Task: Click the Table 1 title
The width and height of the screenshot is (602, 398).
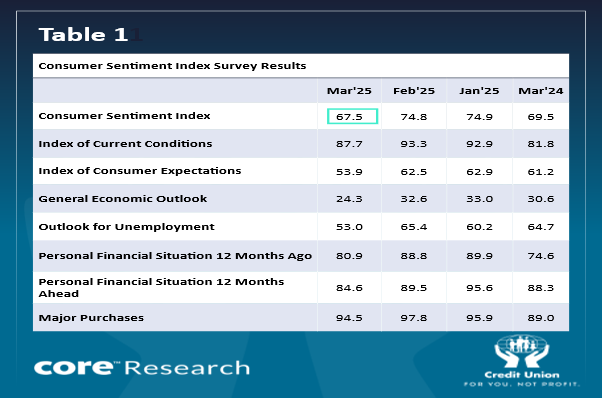Action: click(83, 35)
